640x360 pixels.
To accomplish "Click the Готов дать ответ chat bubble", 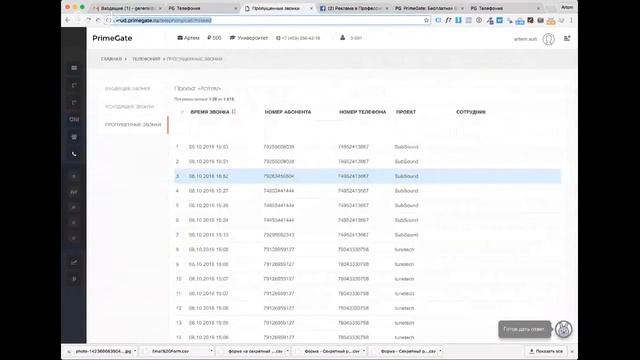I will (524, 329).
